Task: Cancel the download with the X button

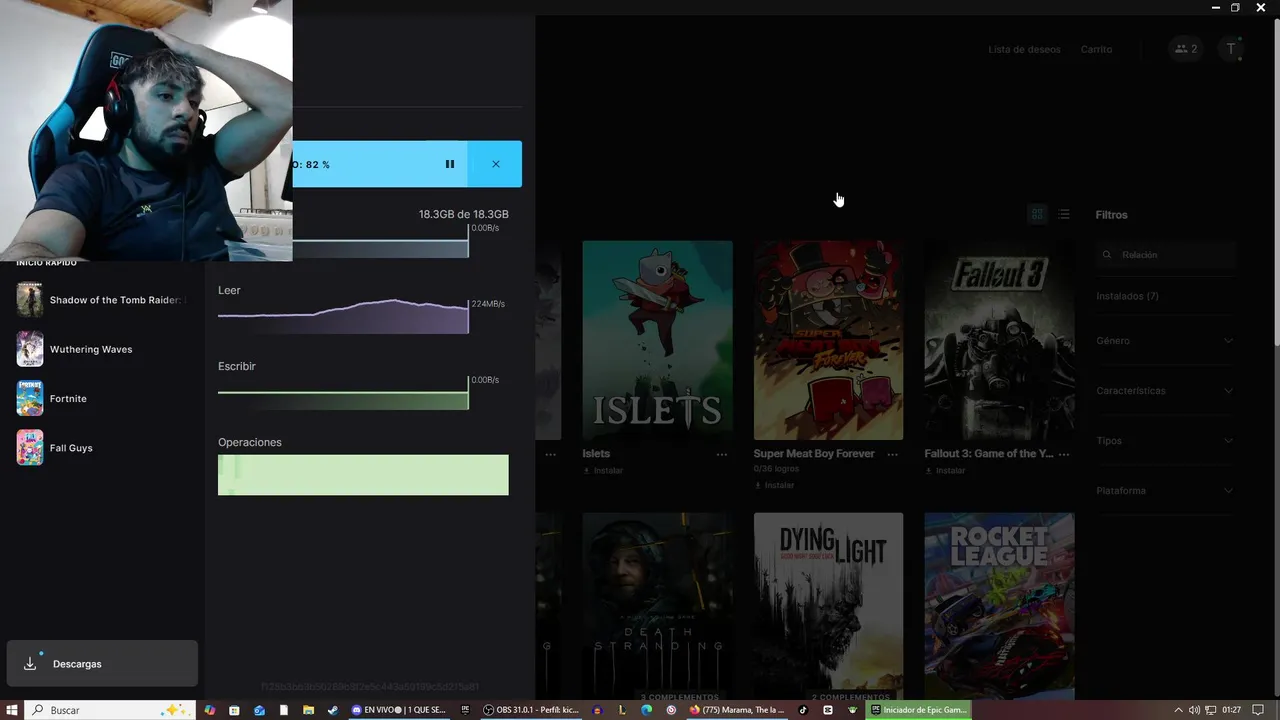Action: point(495,164)
